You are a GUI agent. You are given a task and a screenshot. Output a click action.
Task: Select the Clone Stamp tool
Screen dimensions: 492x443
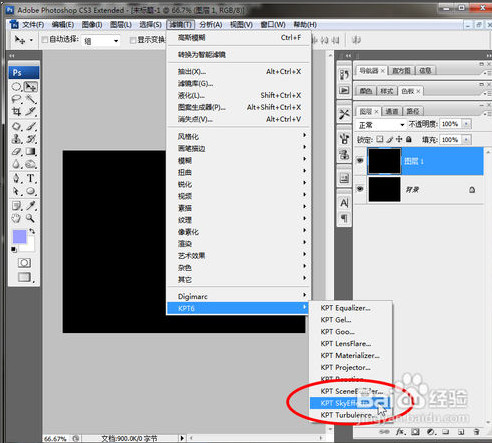coord(16,139)
